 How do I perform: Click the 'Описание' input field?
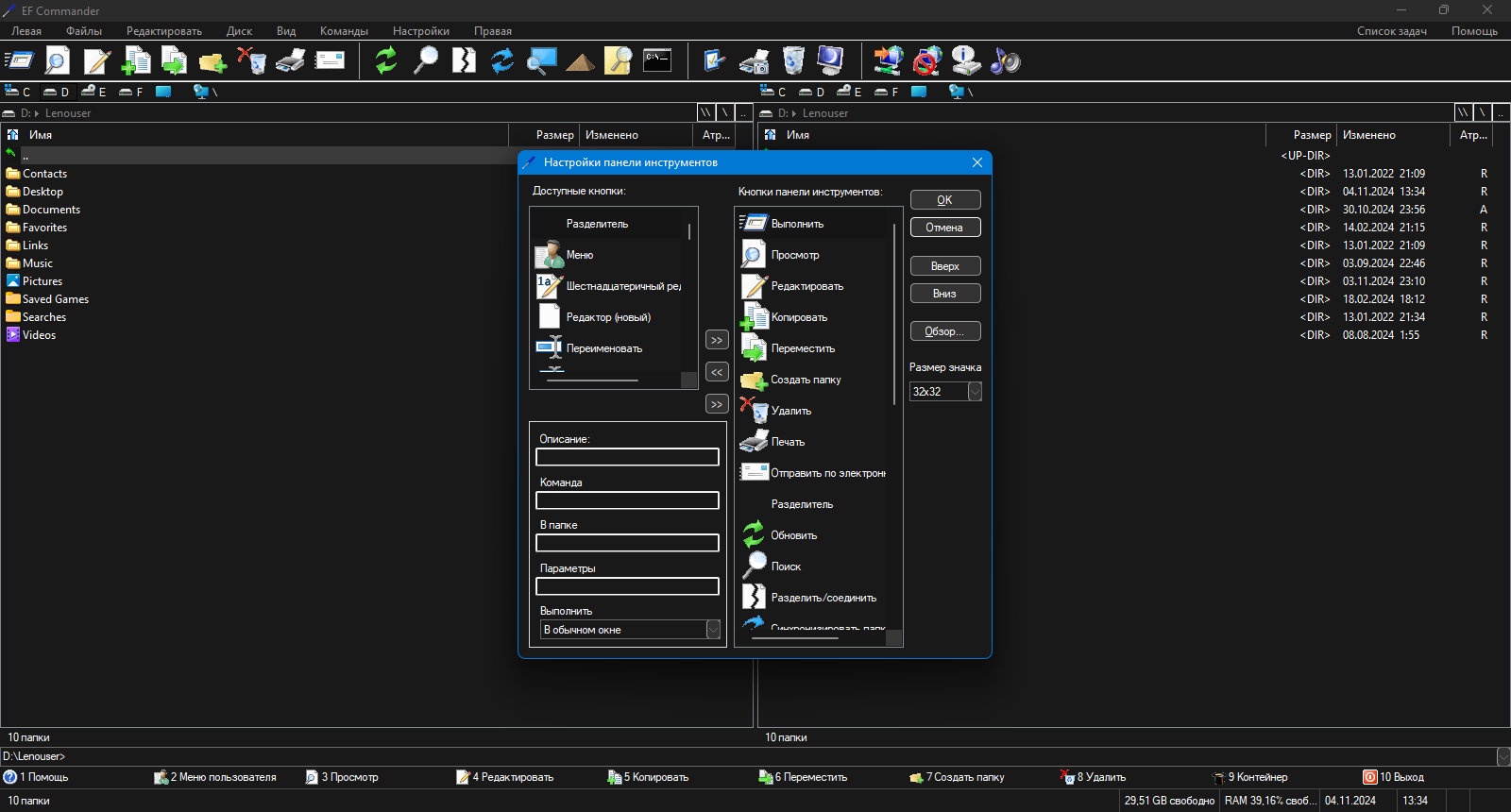[x=627, y=457]
